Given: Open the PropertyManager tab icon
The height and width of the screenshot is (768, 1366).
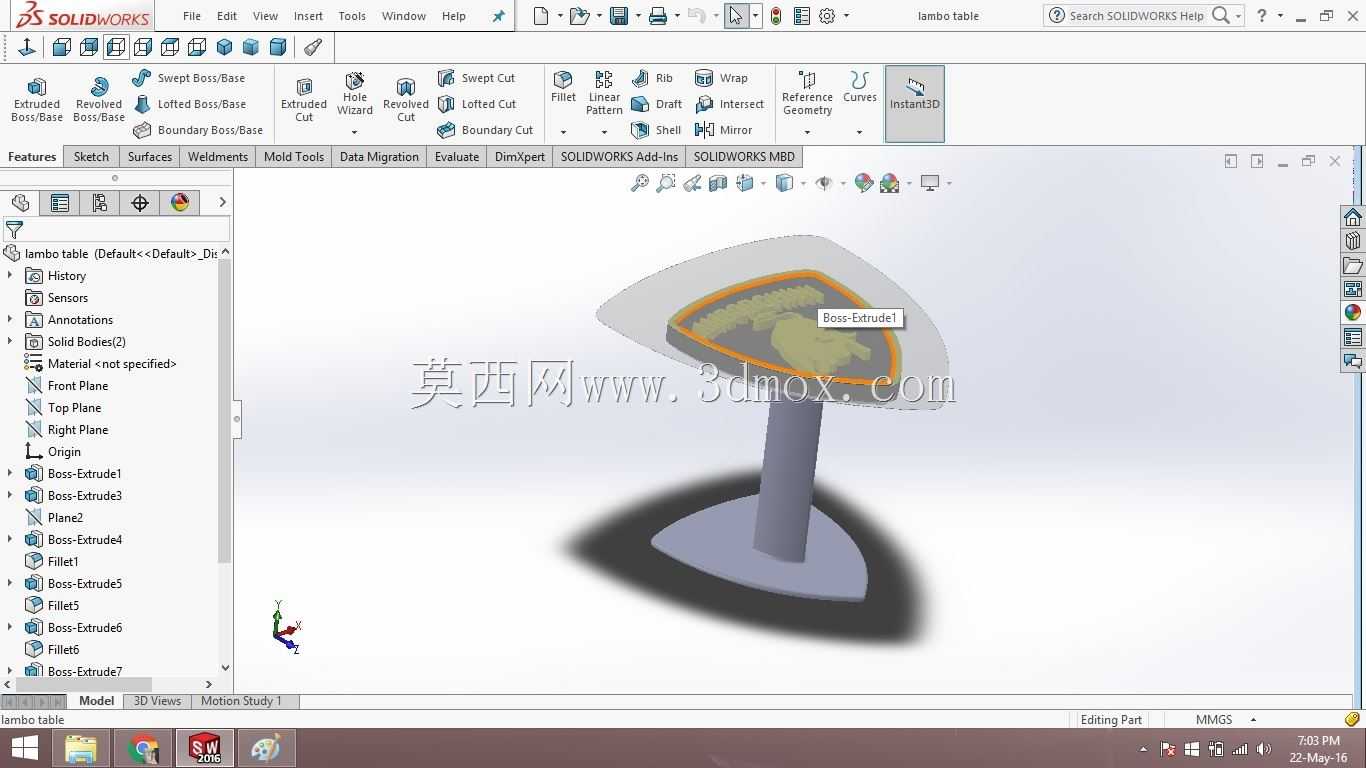Looking at the screenshot, I should click(60, 203).
